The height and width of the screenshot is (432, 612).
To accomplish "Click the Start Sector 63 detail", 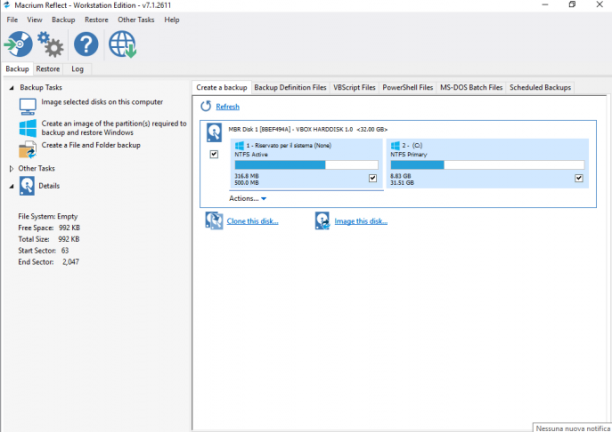I will [43, 250].
